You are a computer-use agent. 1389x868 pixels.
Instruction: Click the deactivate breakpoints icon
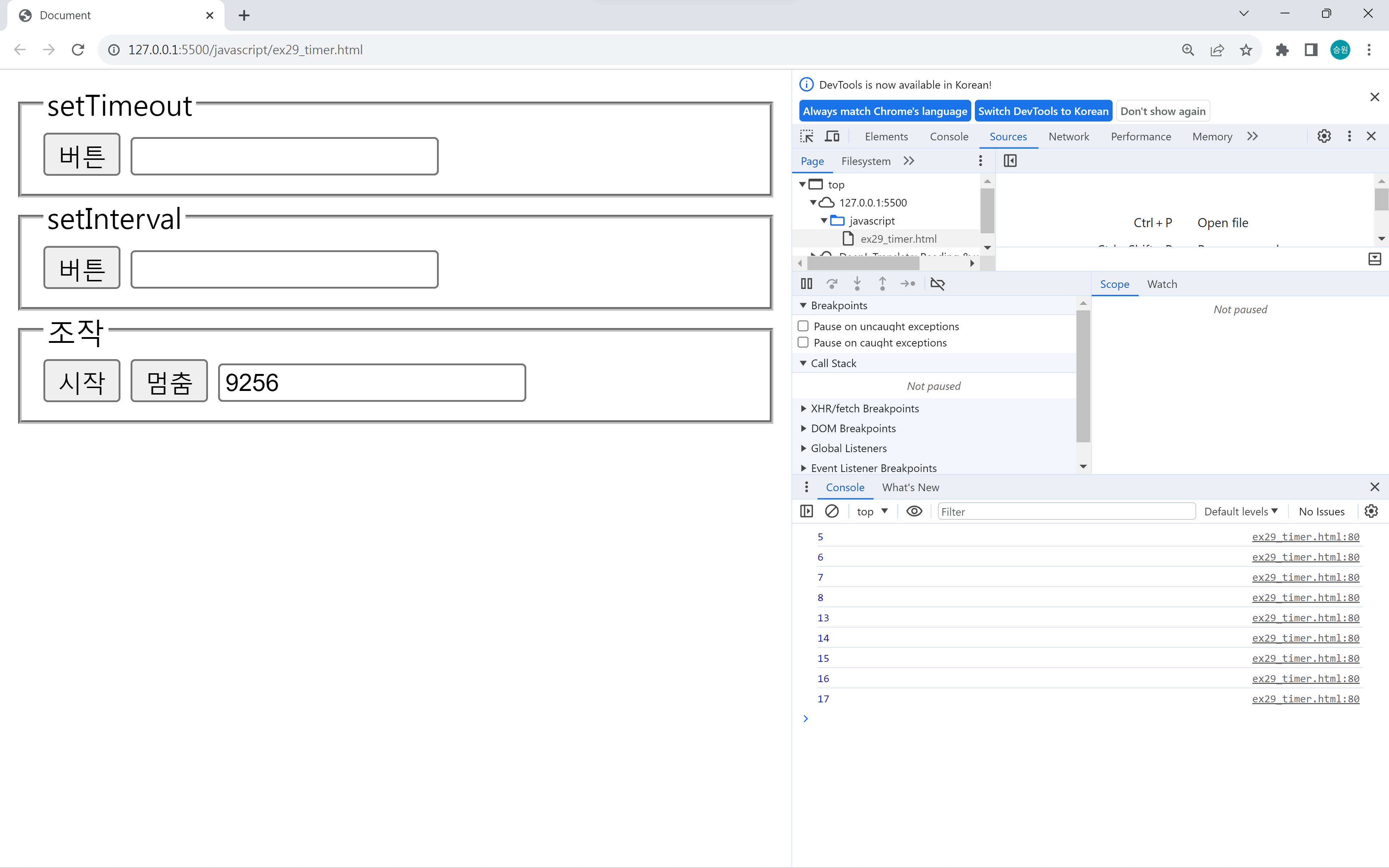937,284
